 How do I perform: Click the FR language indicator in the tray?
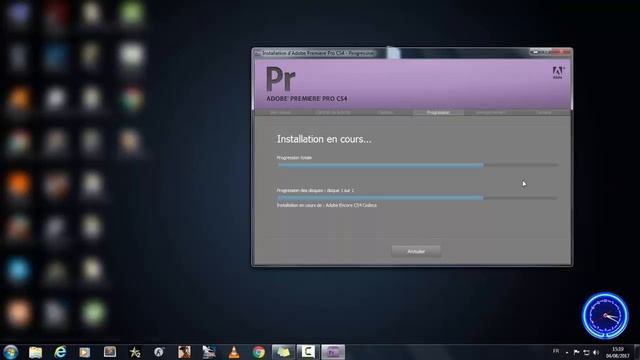[556, 351]
